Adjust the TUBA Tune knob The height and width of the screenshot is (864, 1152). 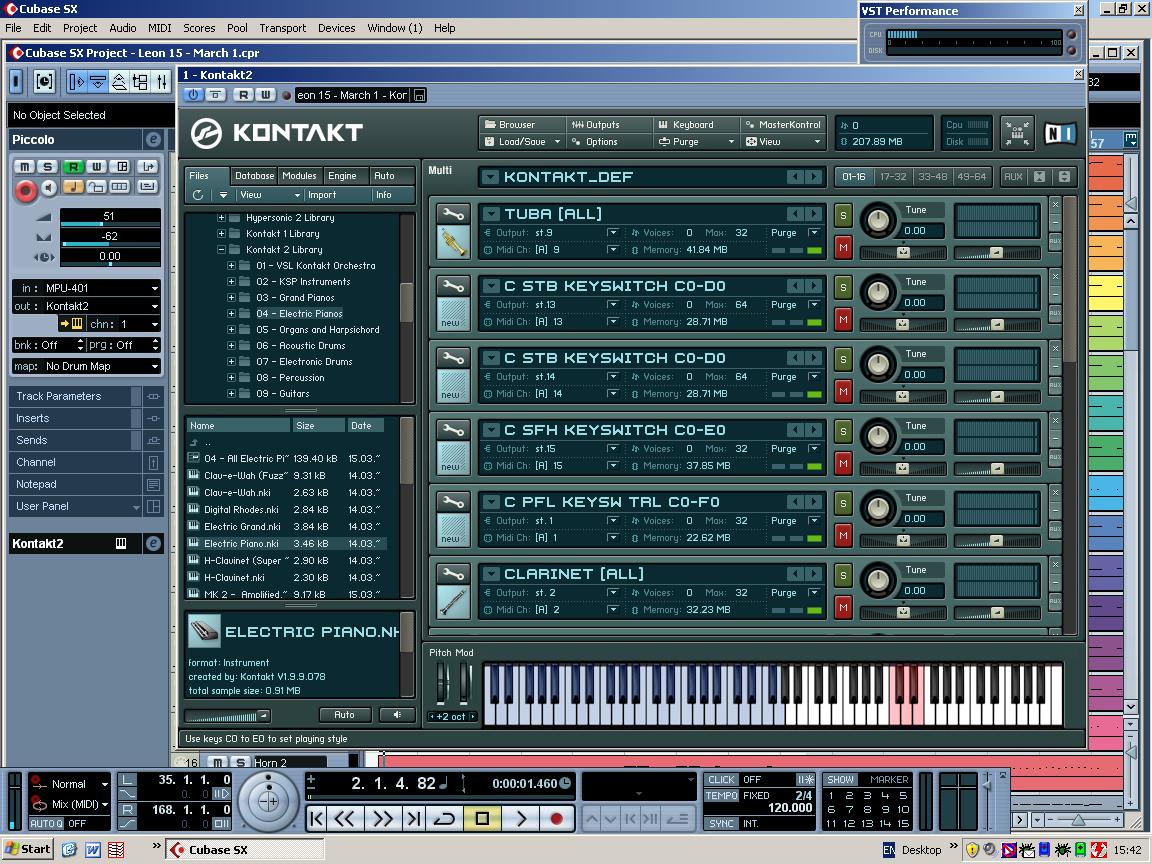[x=878, y=222]
